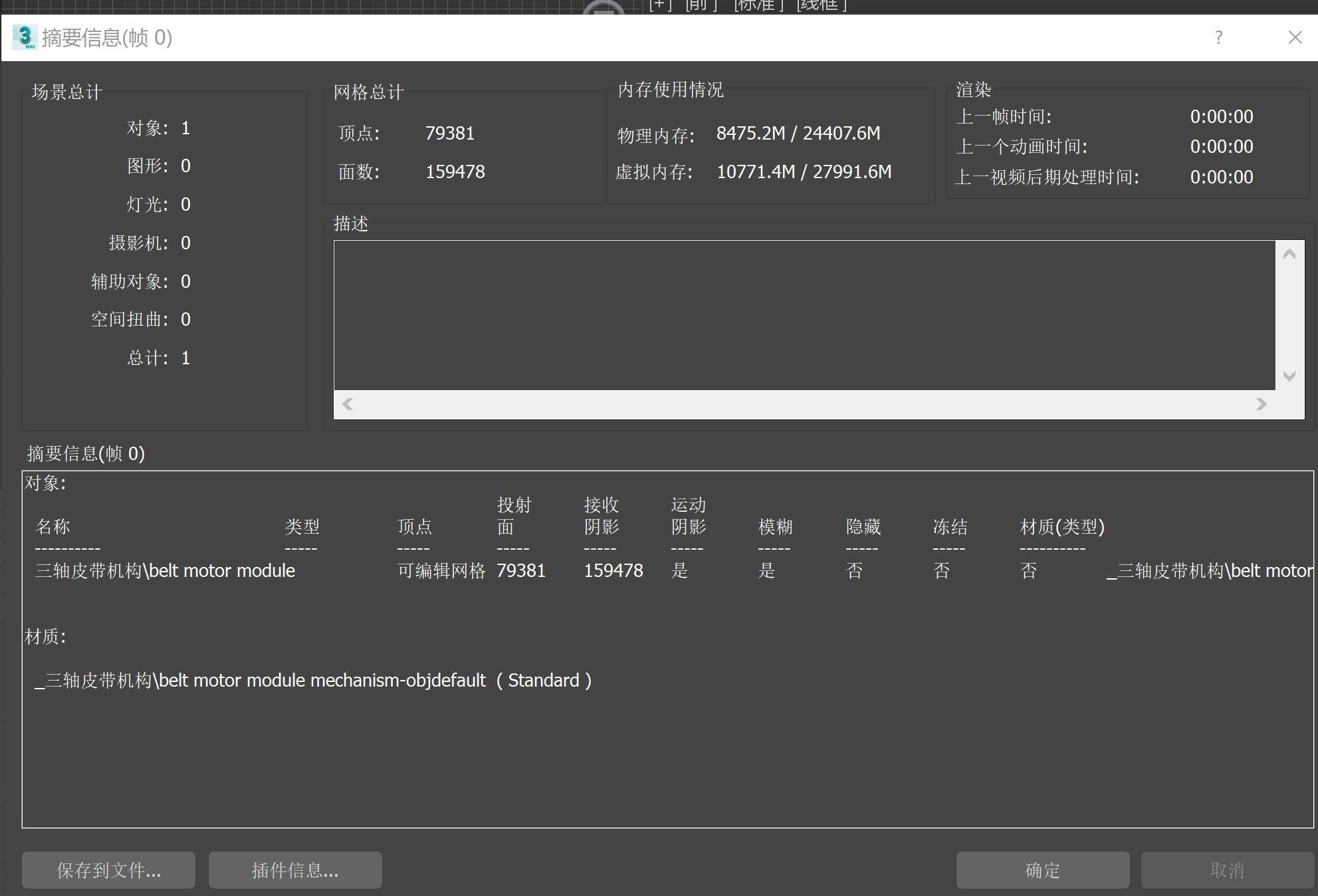Click the 描述 horizontal scrollbar track
This screenshot has height=896, width=1318.
tap(804, 404)
